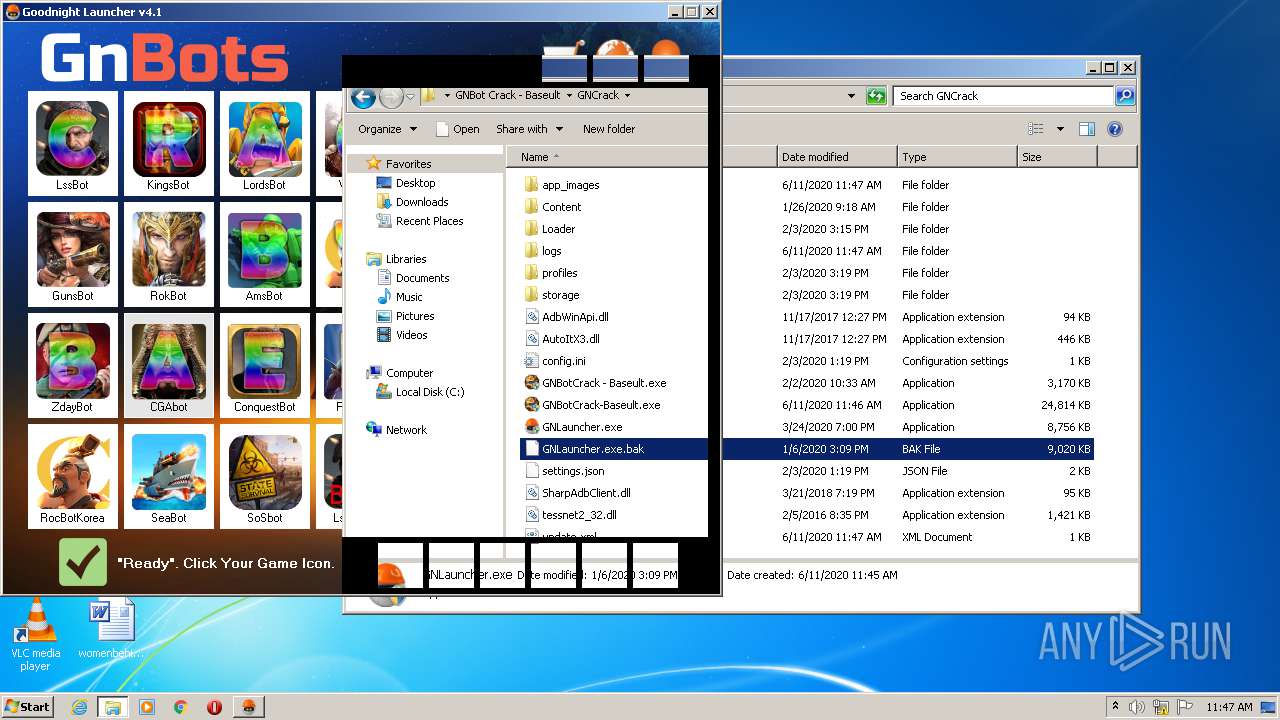Open Documents library
Viewport: 1280px width, 720px height.
point(422,278)
